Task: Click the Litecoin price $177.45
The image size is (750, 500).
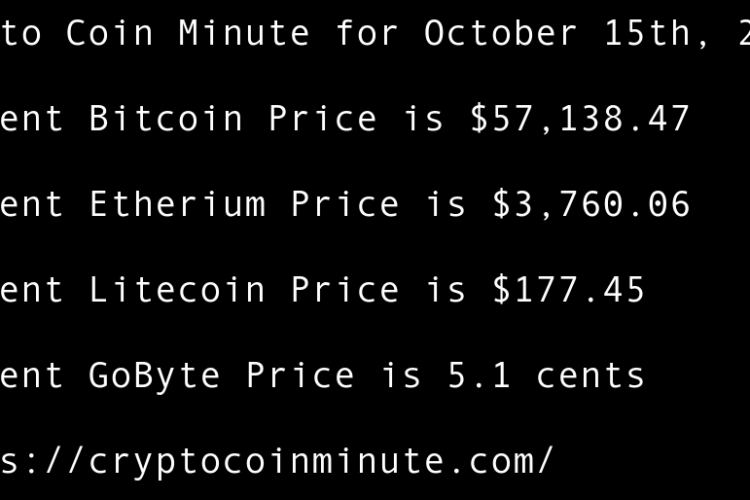Action: [568, 291]
